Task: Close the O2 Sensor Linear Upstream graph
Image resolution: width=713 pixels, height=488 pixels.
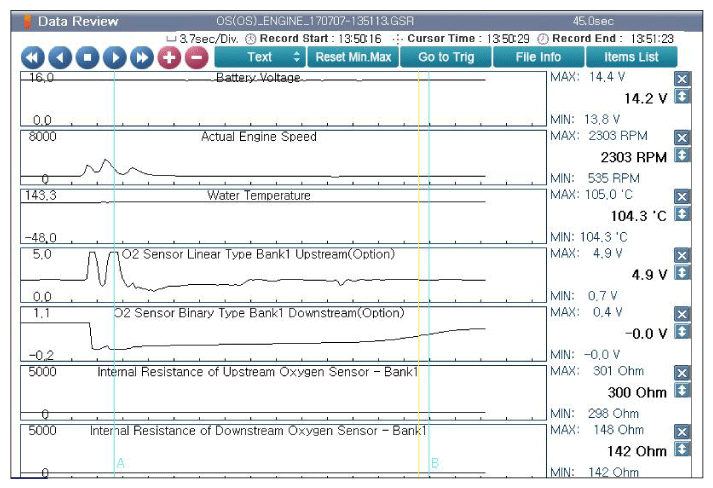Action: click(682, 256)
